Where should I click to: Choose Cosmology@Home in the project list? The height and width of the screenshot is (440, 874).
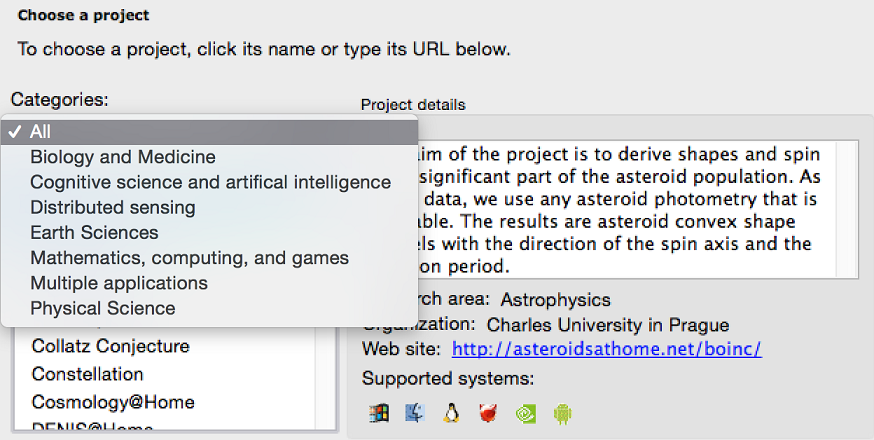(113, 402)
